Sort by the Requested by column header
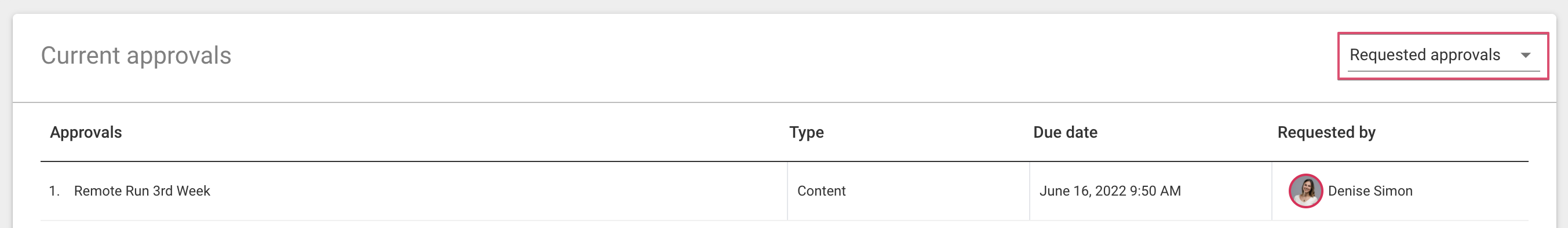Viewport: 1568px width, 228px height. pyautogui.click(x=1326, y=133)
